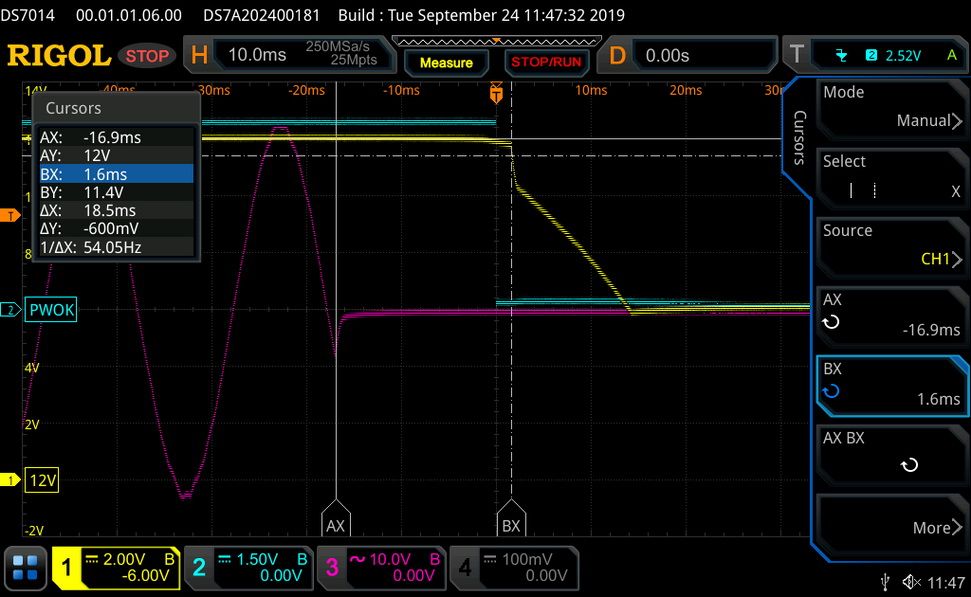The image size is (971, 597).
Task: Click the channel 1 2.00V scale value
Action: point(124,559)
